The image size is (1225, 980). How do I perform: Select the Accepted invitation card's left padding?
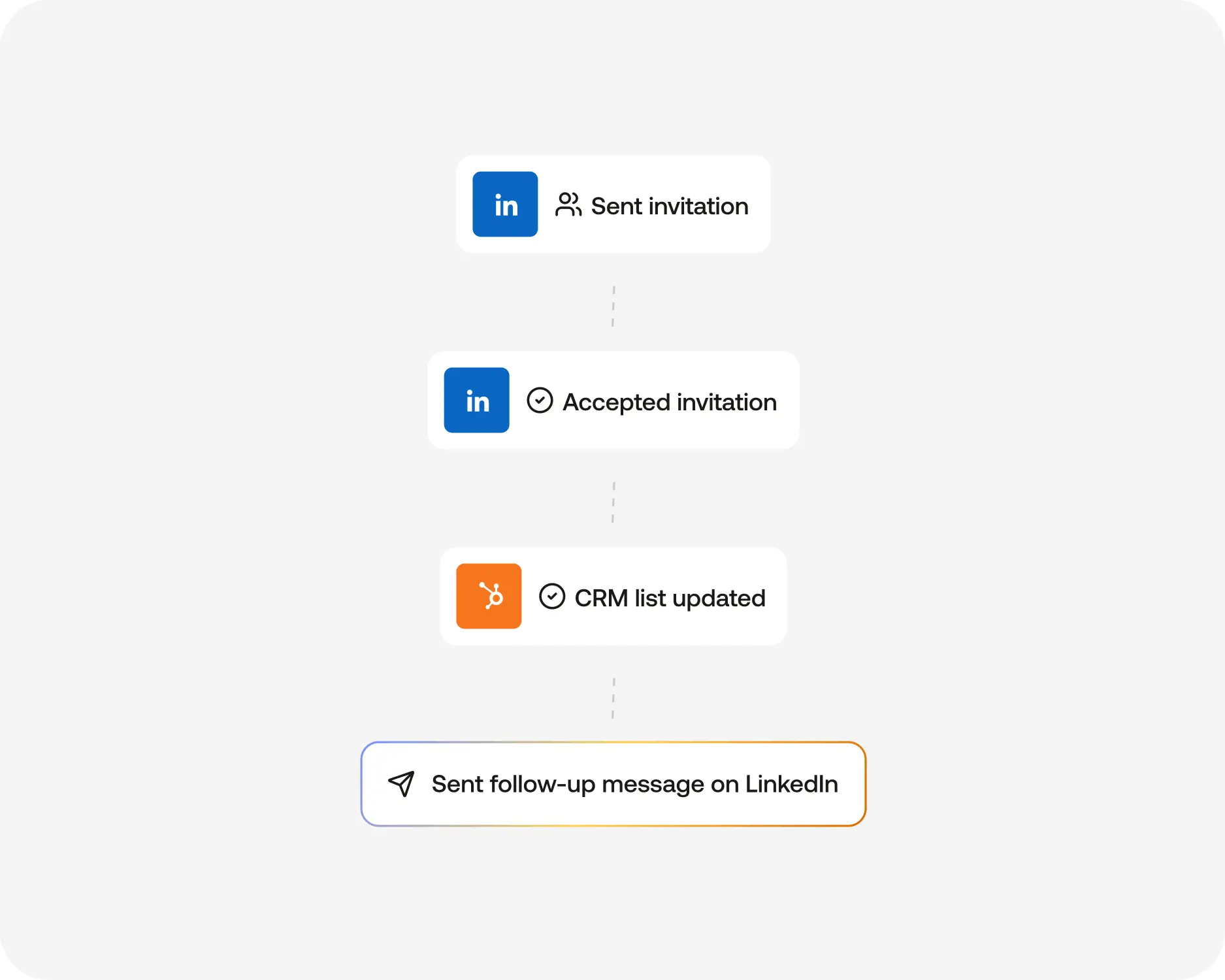pos(436,400)
